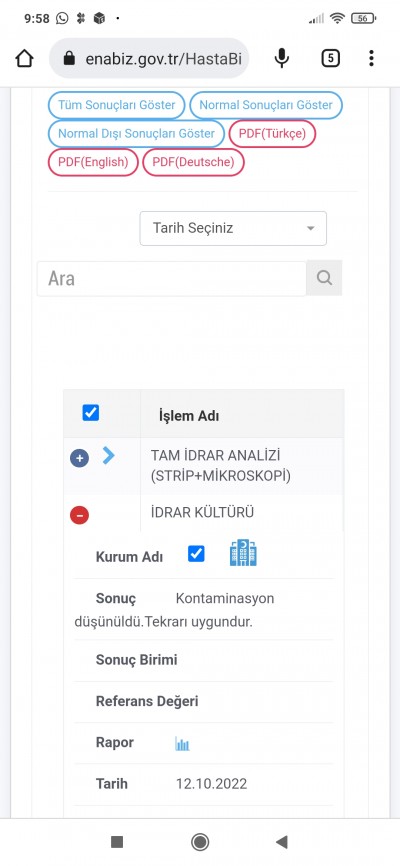Uncheck the Kurum Adı checkbox
The width and height of the screenshot is (400, 866).
click(x=196, y=554)
